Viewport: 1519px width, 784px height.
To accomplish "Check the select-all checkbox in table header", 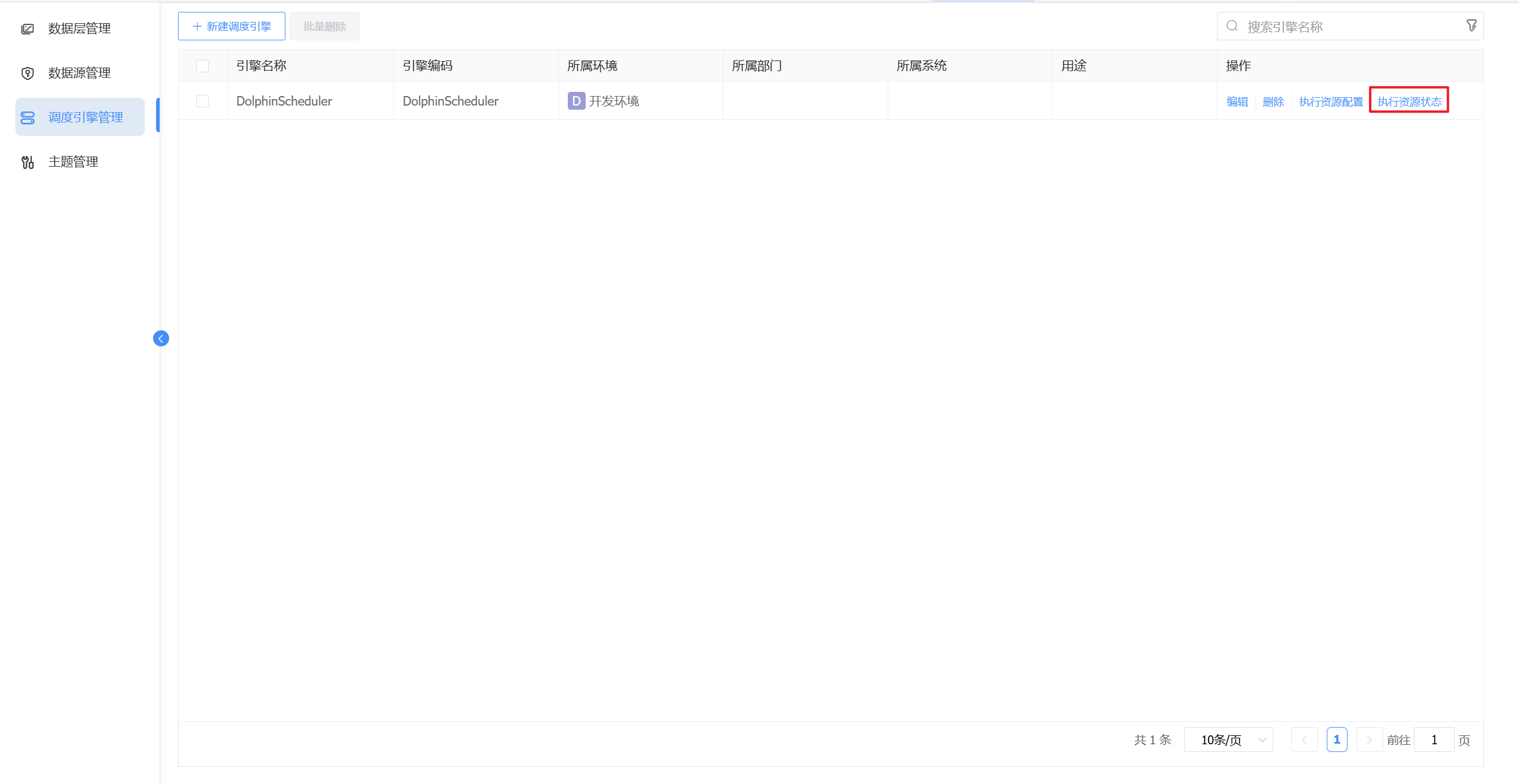I will coord(202,66).
